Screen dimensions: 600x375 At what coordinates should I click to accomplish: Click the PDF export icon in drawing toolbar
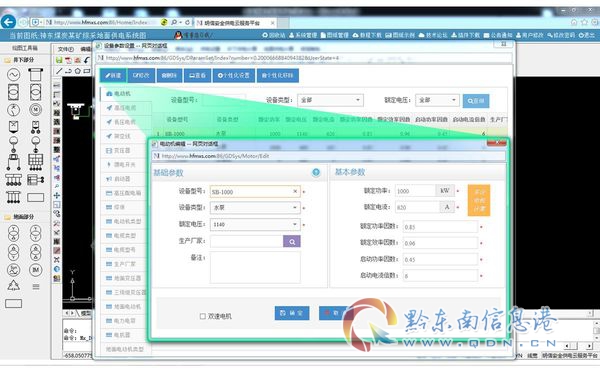pyautogui.click(x=68, y=60)
